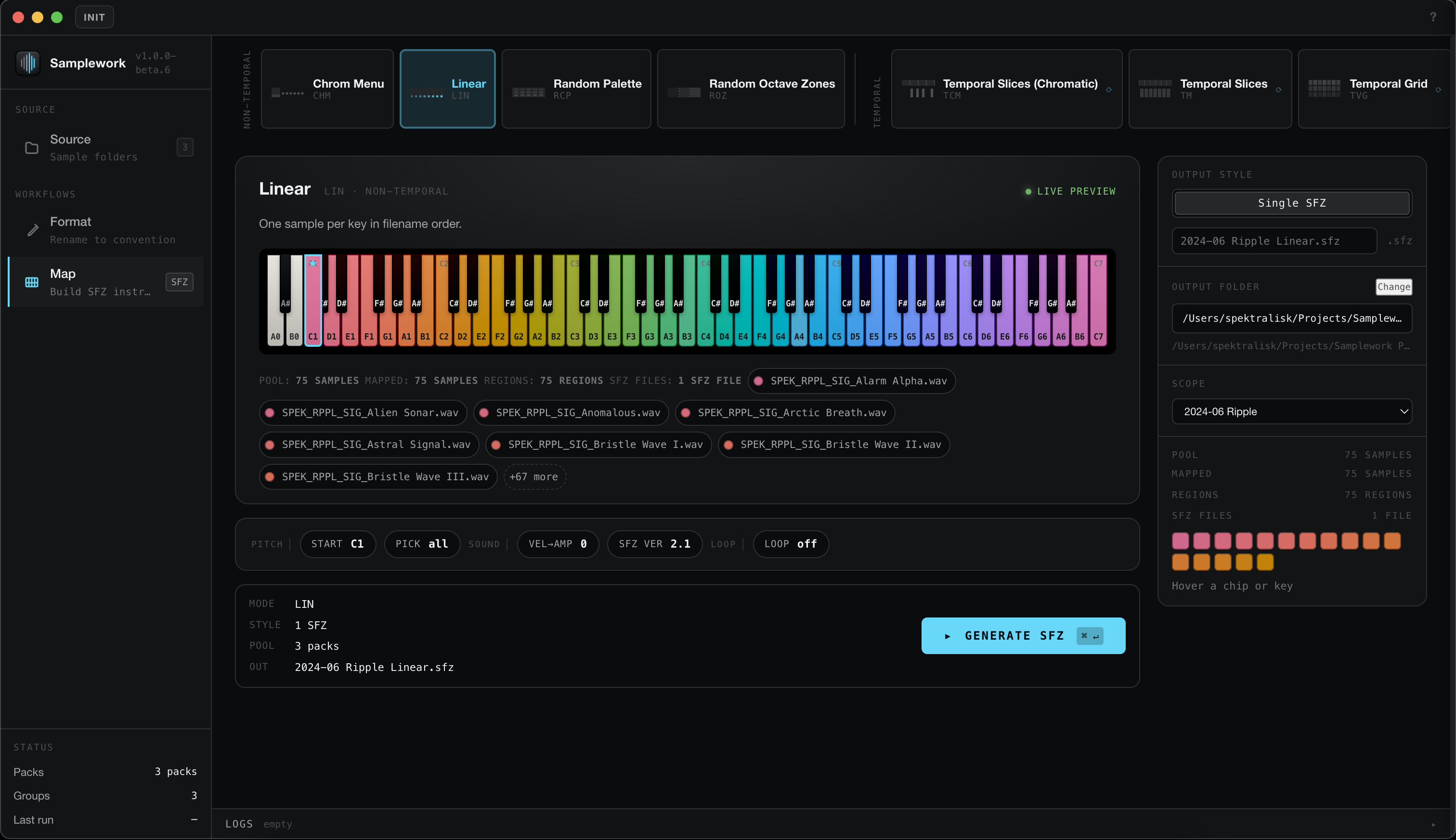1456x840 pixels.
Task: Click the source folder count badge 3
Action: [184, 147]
